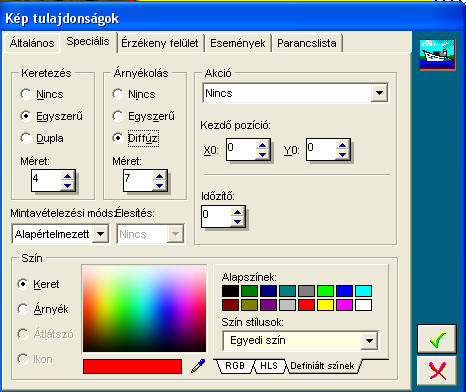
Task: Open Szín stílusok dropdown
Action: coord(369,341)
